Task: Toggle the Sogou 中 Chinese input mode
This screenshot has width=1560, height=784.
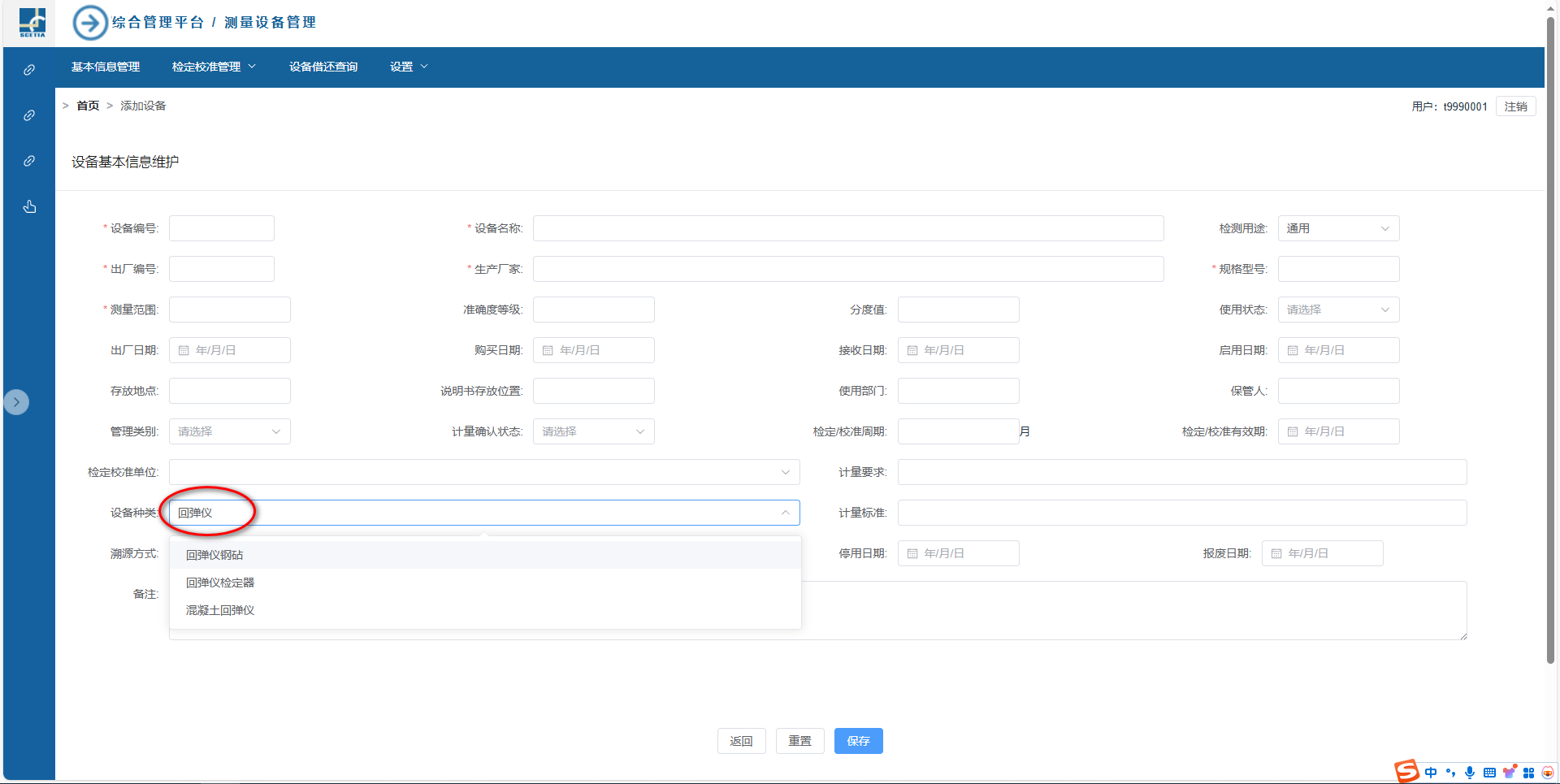Action: (x=1431, y=773)
